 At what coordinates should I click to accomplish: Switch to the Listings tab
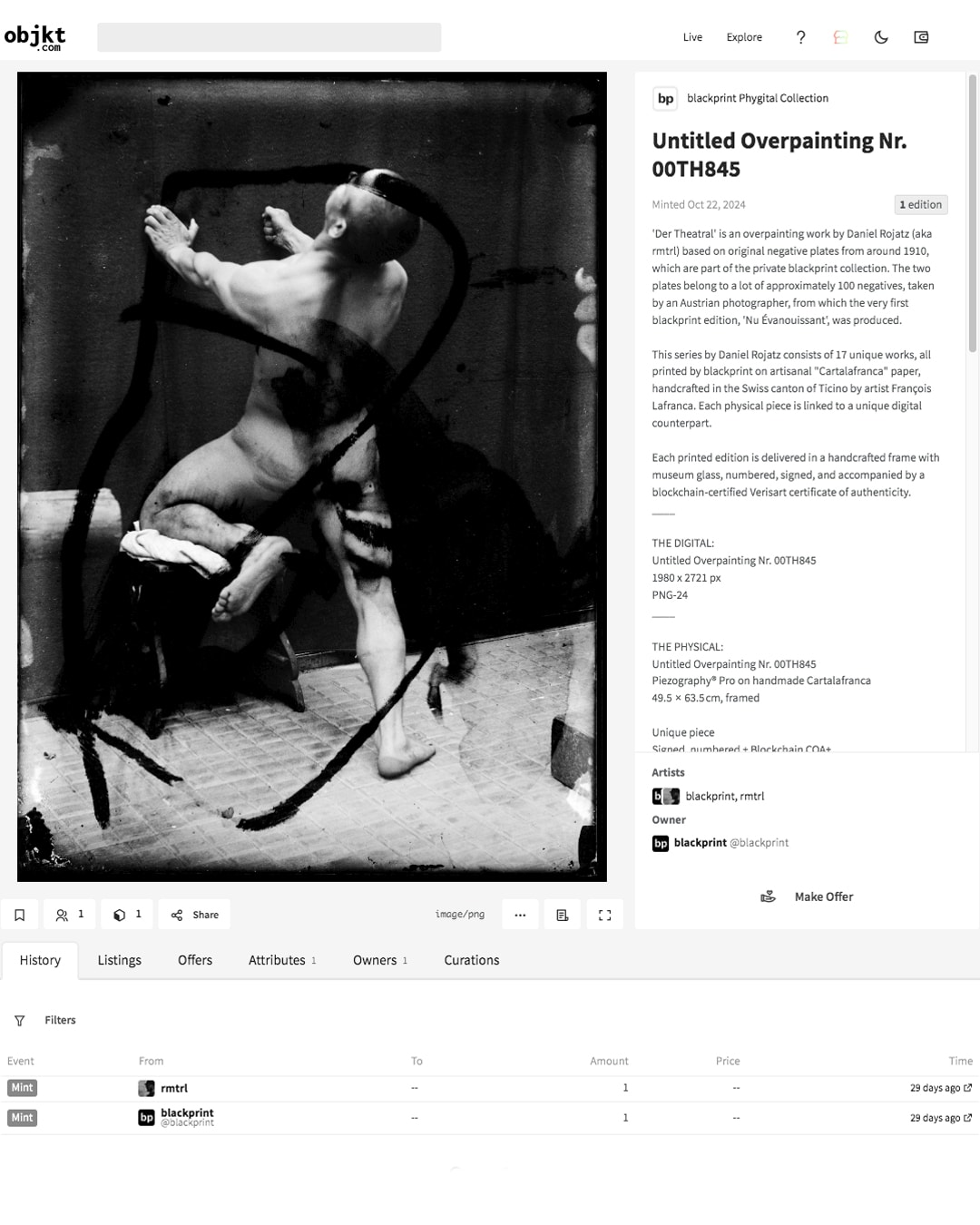(x=120, y=960)
